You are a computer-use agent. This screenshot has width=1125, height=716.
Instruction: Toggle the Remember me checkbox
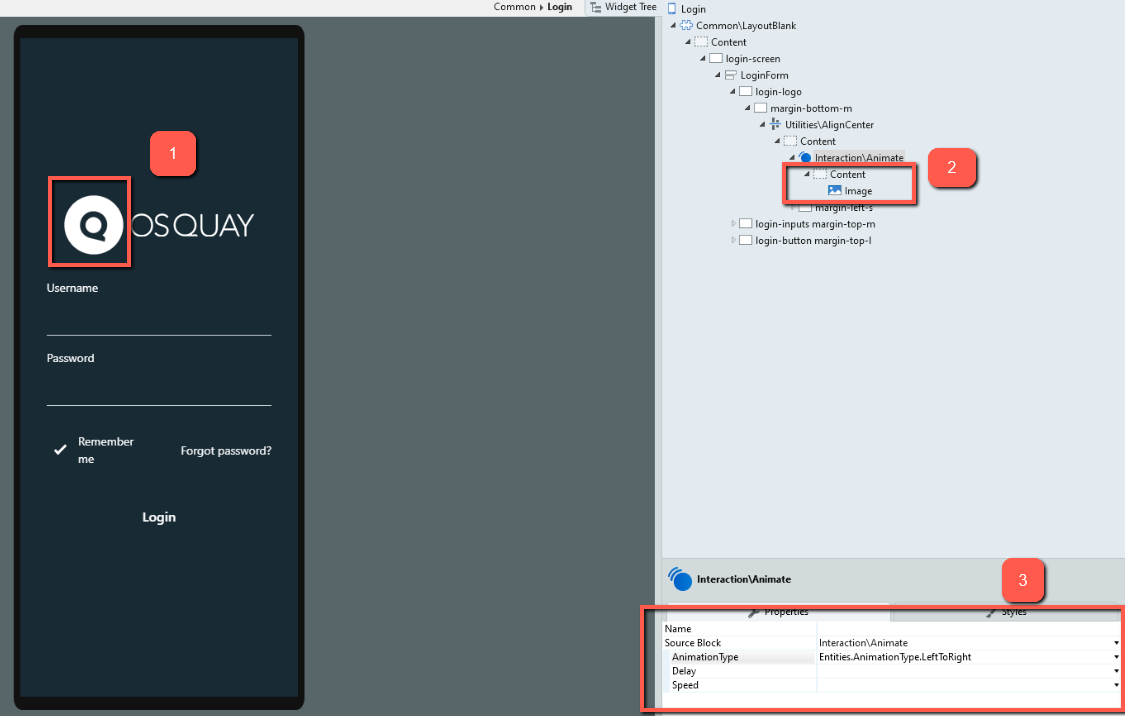coord(60,450)
